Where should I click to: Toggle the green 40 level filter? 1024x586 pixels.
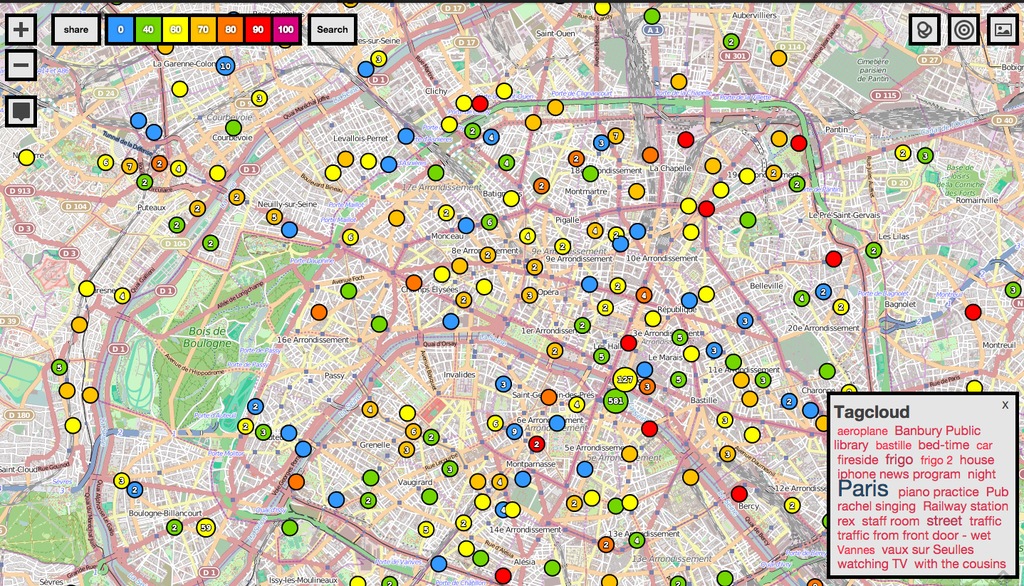[x=148, y=30]
